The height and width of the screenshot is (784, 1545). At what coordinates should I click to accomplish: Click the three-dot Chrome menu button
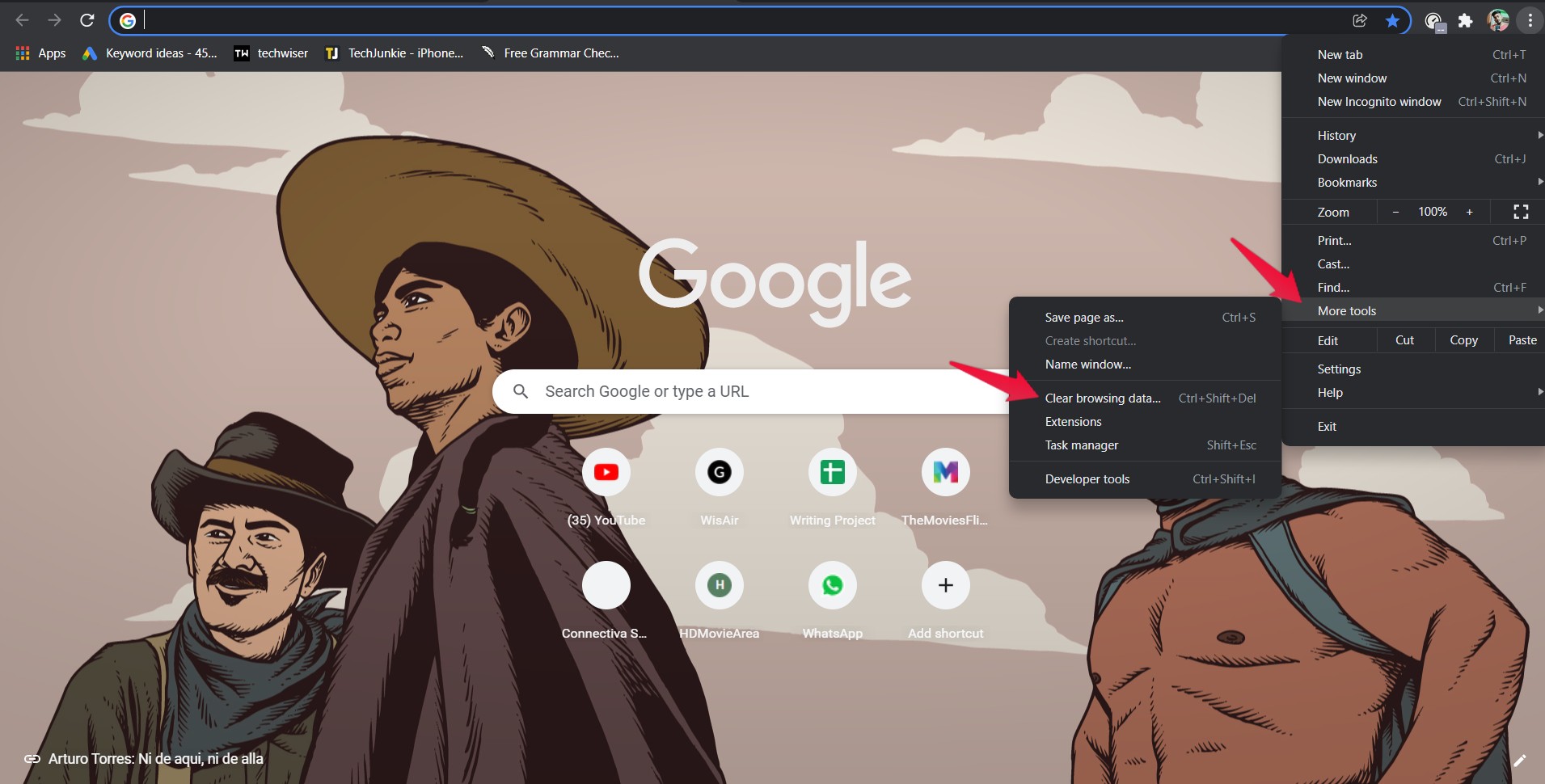click(x=1530, y=20)
